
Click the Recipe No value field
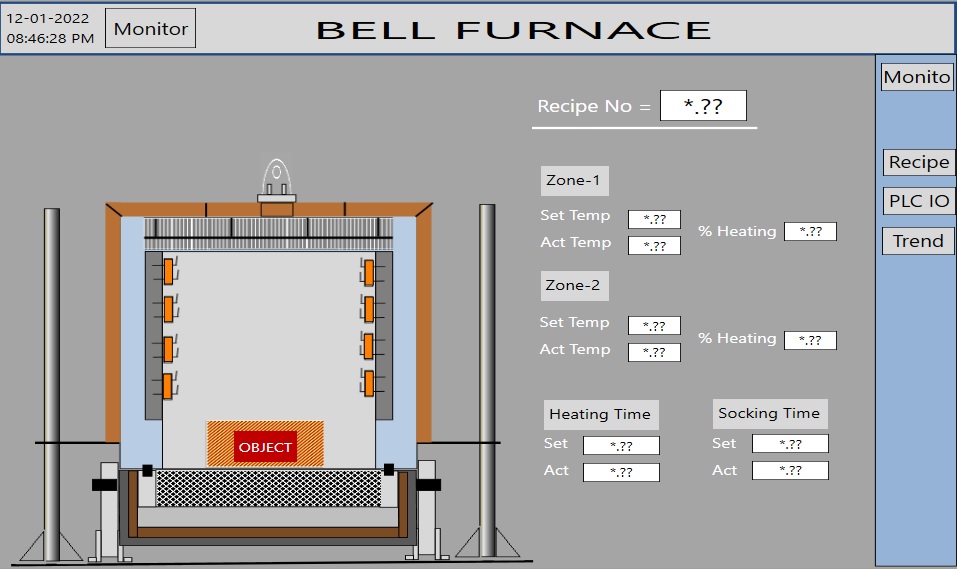click(703, 106)
